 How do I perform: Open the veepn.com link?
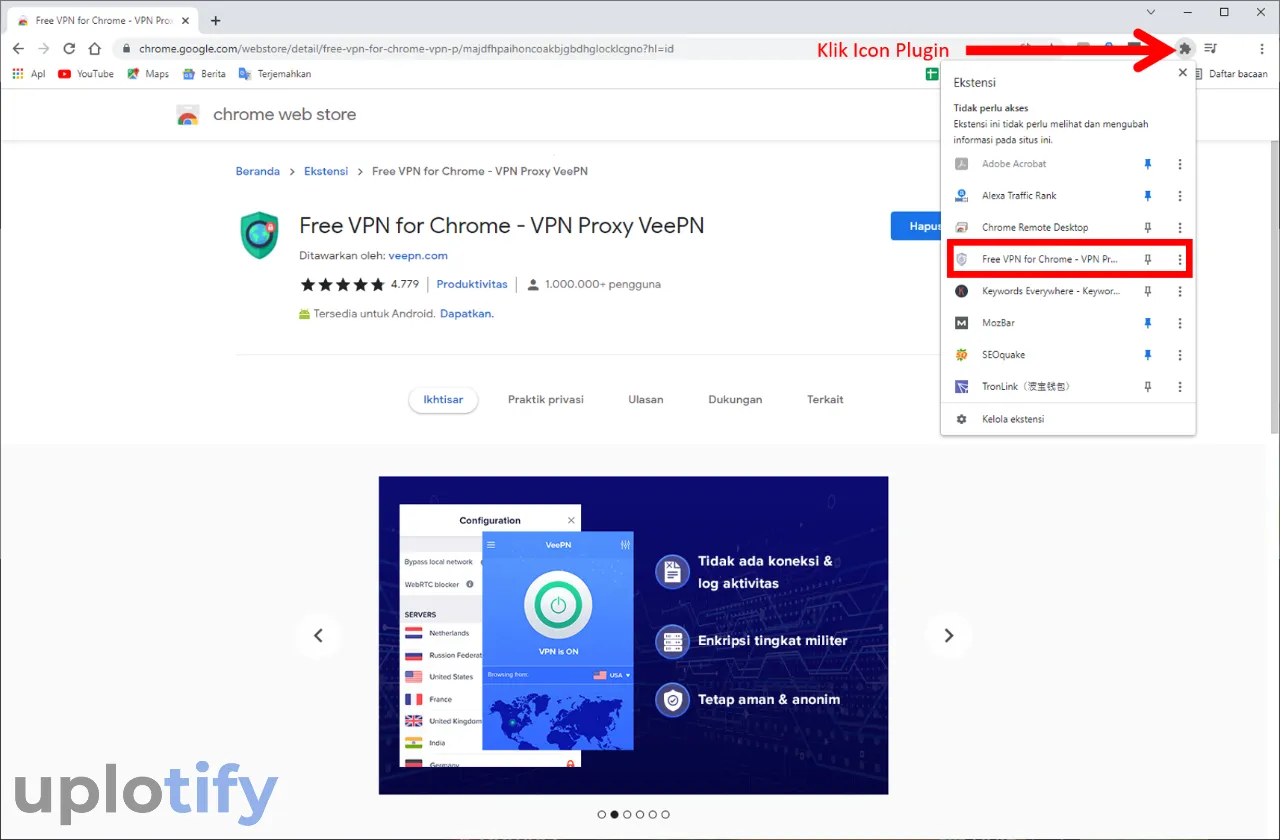click(x=418, y=256)
